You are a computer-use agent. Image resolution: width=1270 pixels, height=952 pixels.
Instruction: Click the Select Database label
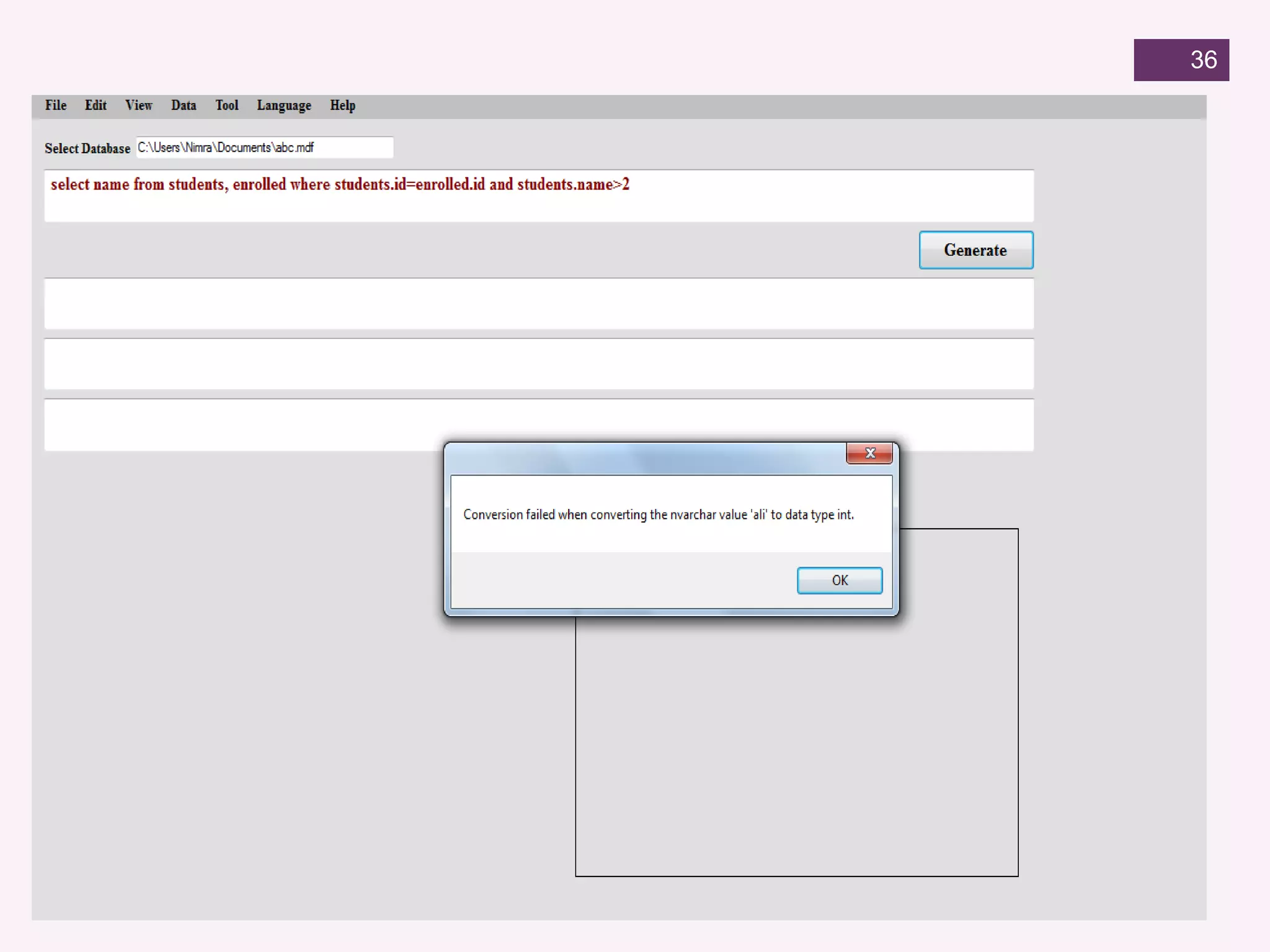[87, 149]
